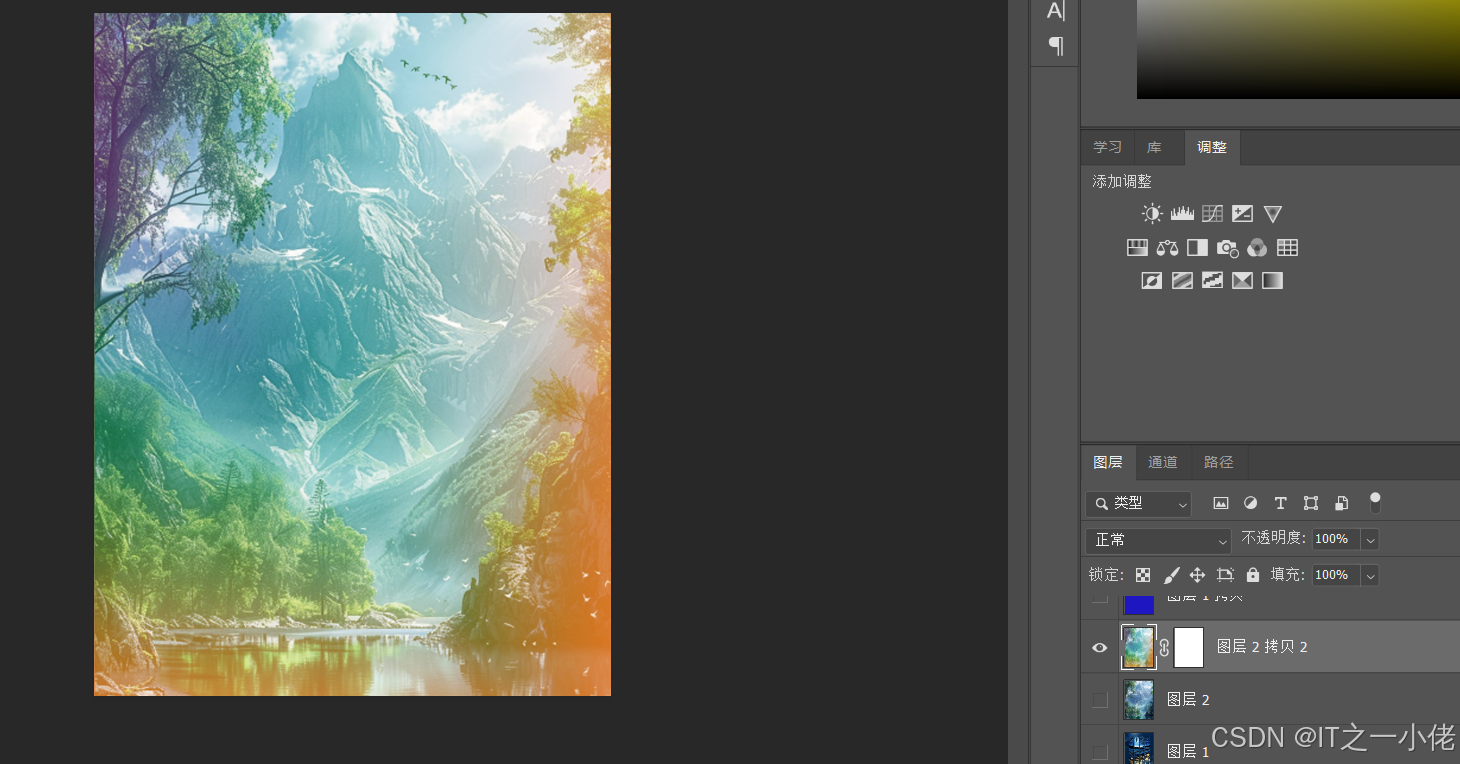The image size is (1460, 764).
Task: Open the Character panel icon
Action: pyautogui.click(x=1055, y=11)
